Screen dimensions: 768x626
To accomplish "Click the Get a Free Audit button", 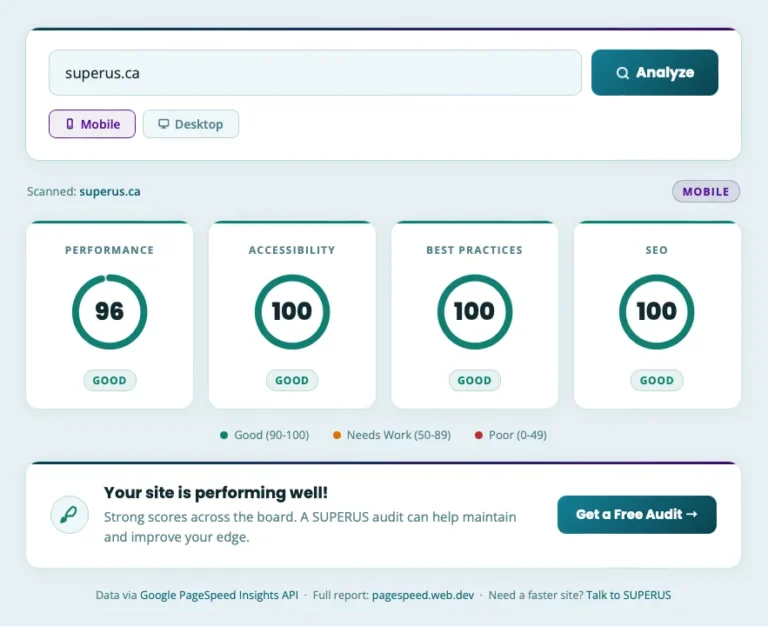I will click(x=637, y=514).
